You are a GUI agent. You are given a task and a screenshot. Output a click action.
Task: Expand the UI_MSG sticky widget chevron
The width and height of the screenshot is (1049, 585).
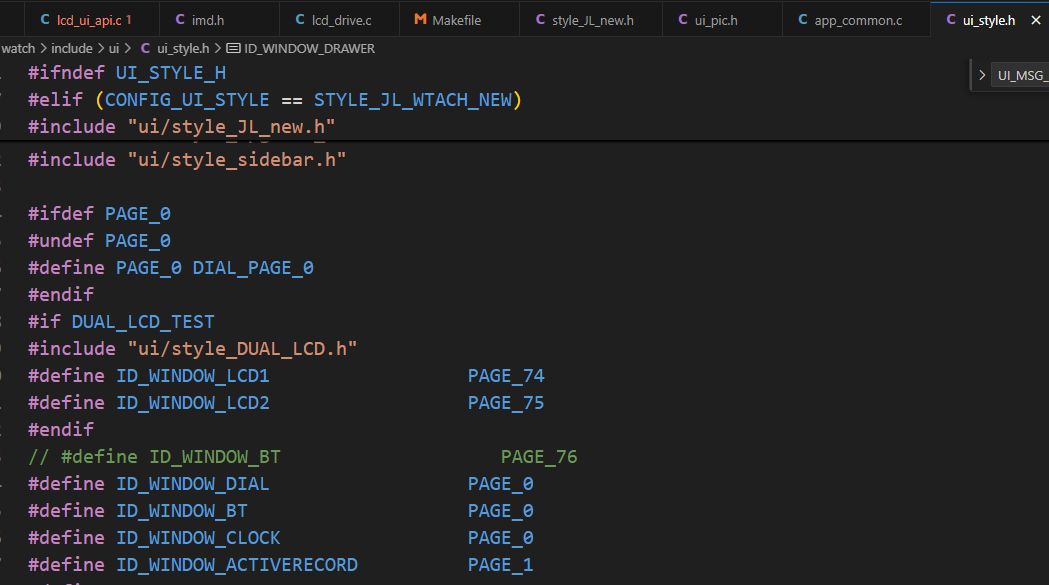pos(981,75)
